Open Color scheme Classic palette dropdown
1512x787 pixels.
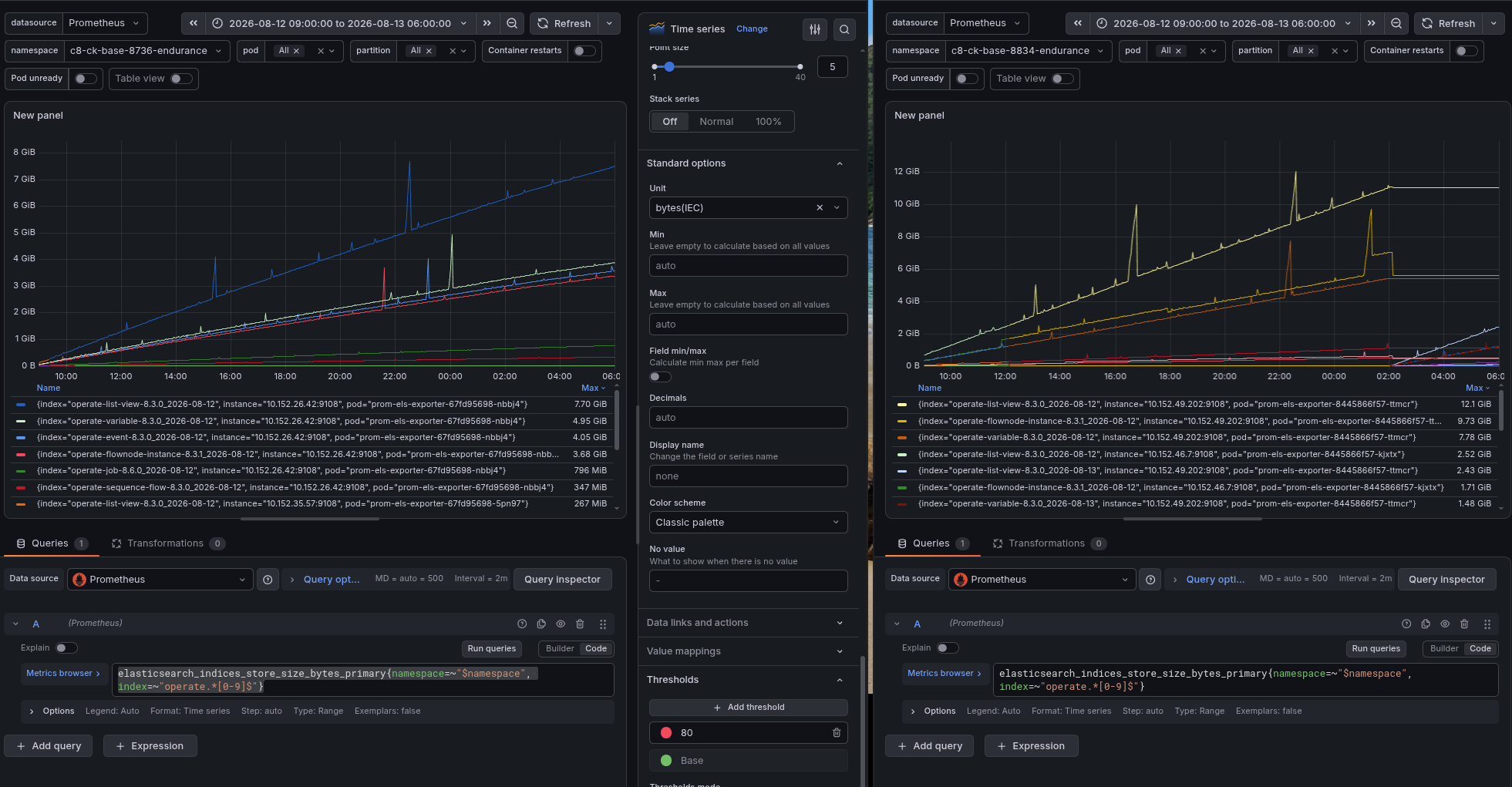click(x=748, y=523)
